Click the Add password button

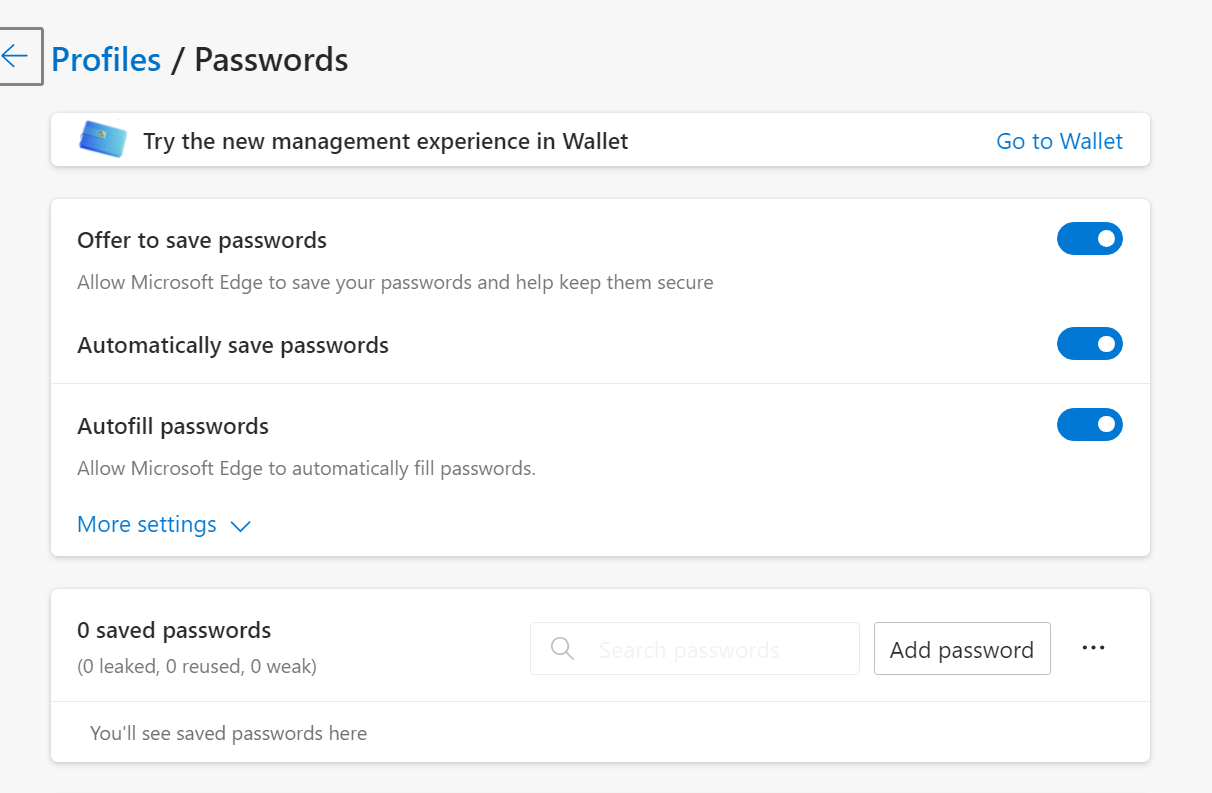point(962,649)
